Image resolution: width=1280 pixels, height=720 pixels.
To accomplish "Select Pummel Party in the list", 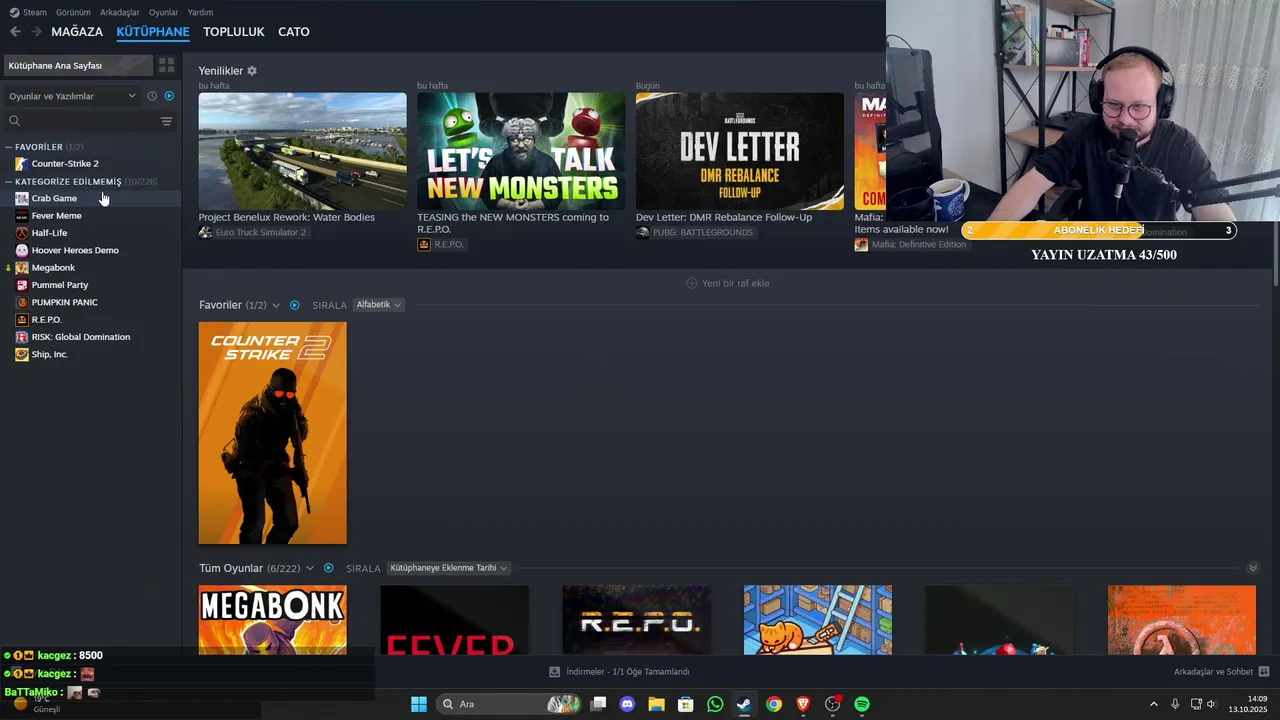I will [60, 285].
